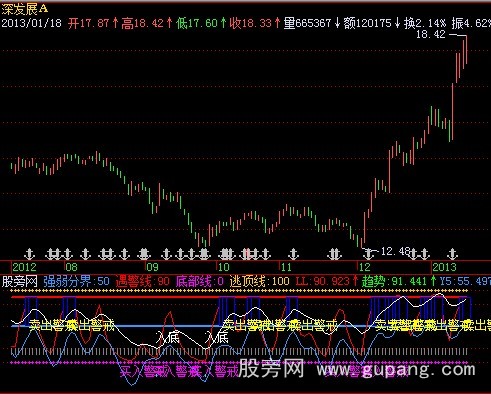Select the 11 month marker on the time axis
The height and width of the screenshot is (394, 491).
click(x=286, y=267)
